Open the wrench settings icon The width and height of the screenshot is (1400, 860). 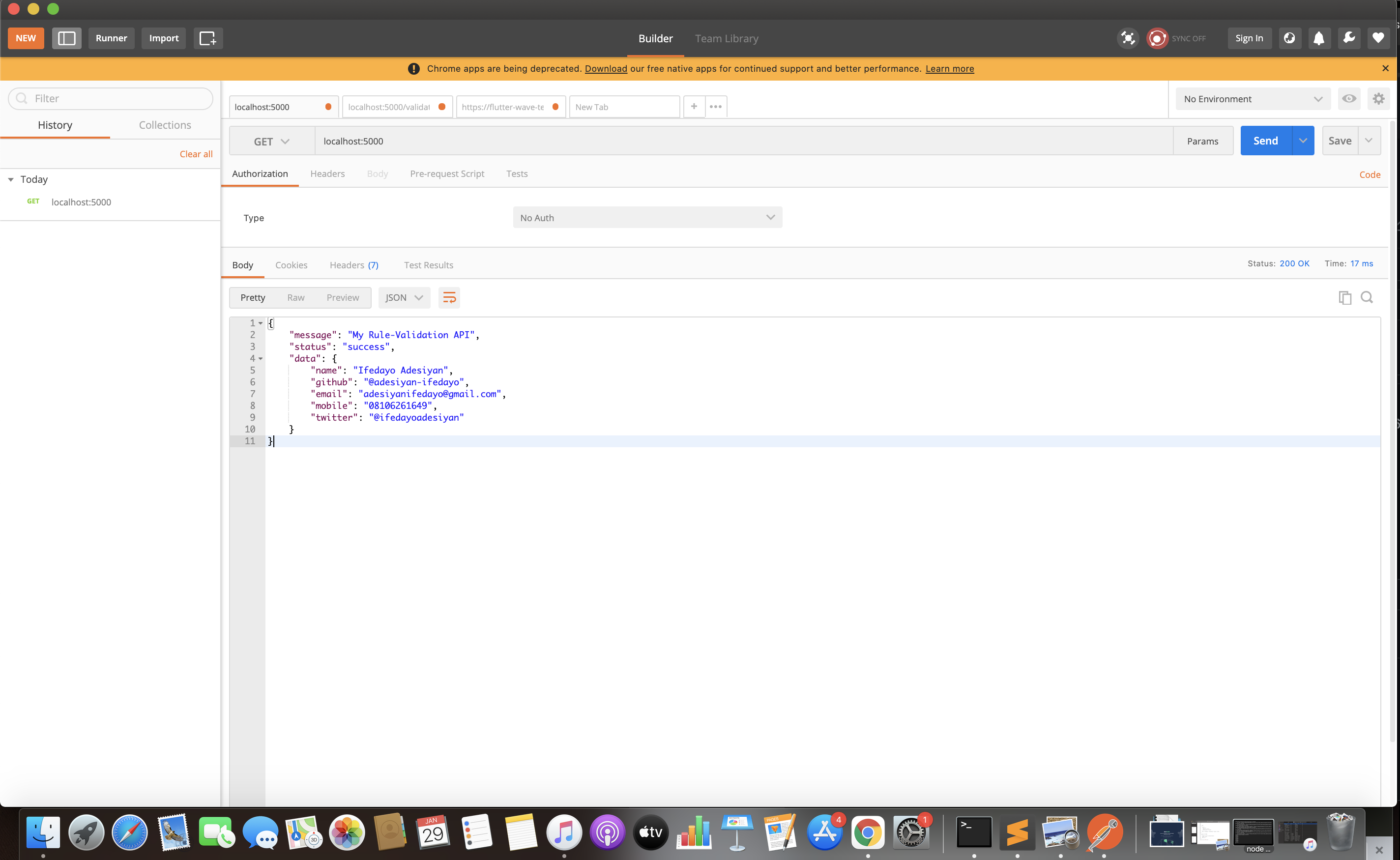(1348, 38)
